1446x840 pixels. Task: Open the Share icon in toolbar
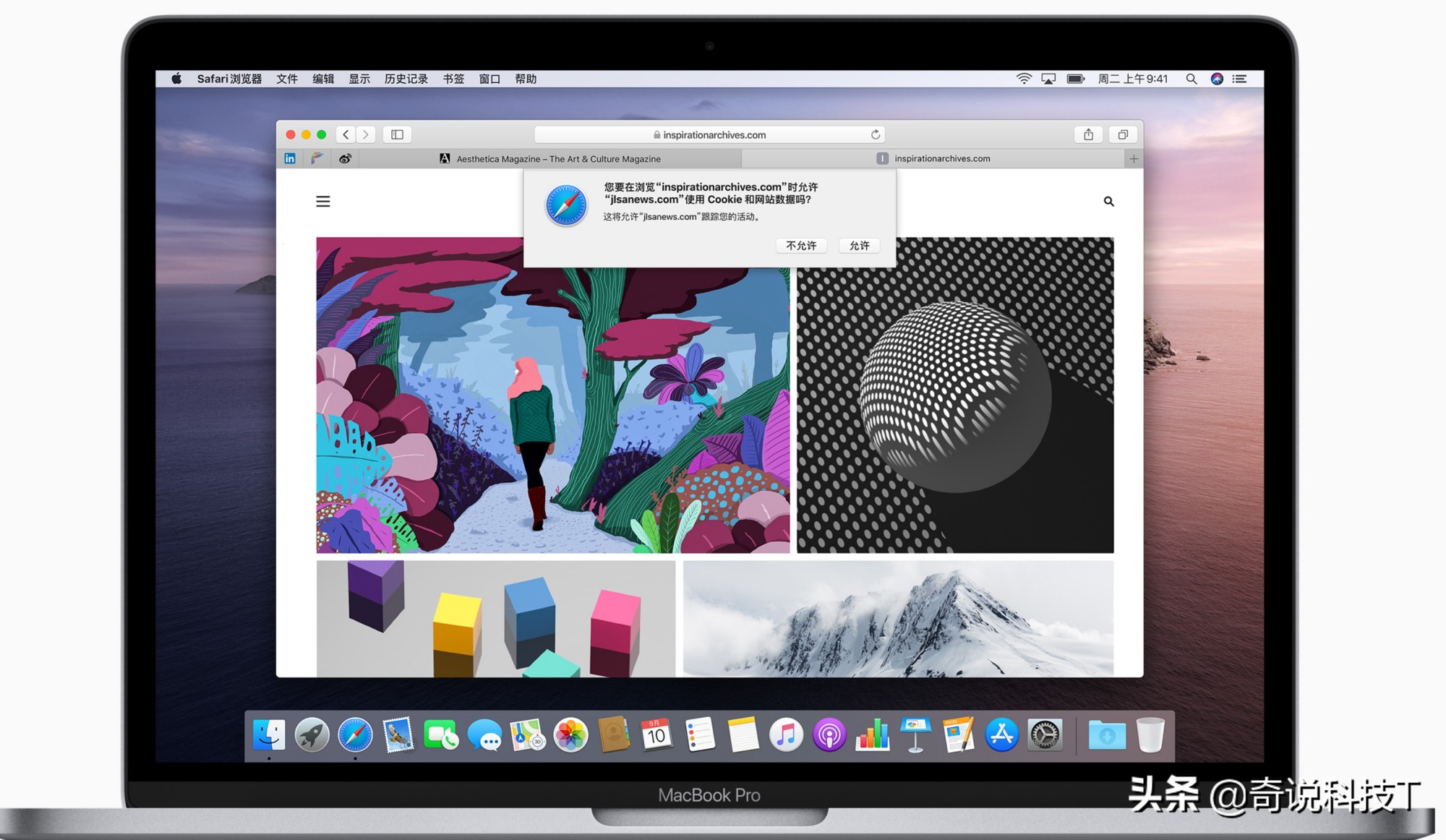[1088, 134]
